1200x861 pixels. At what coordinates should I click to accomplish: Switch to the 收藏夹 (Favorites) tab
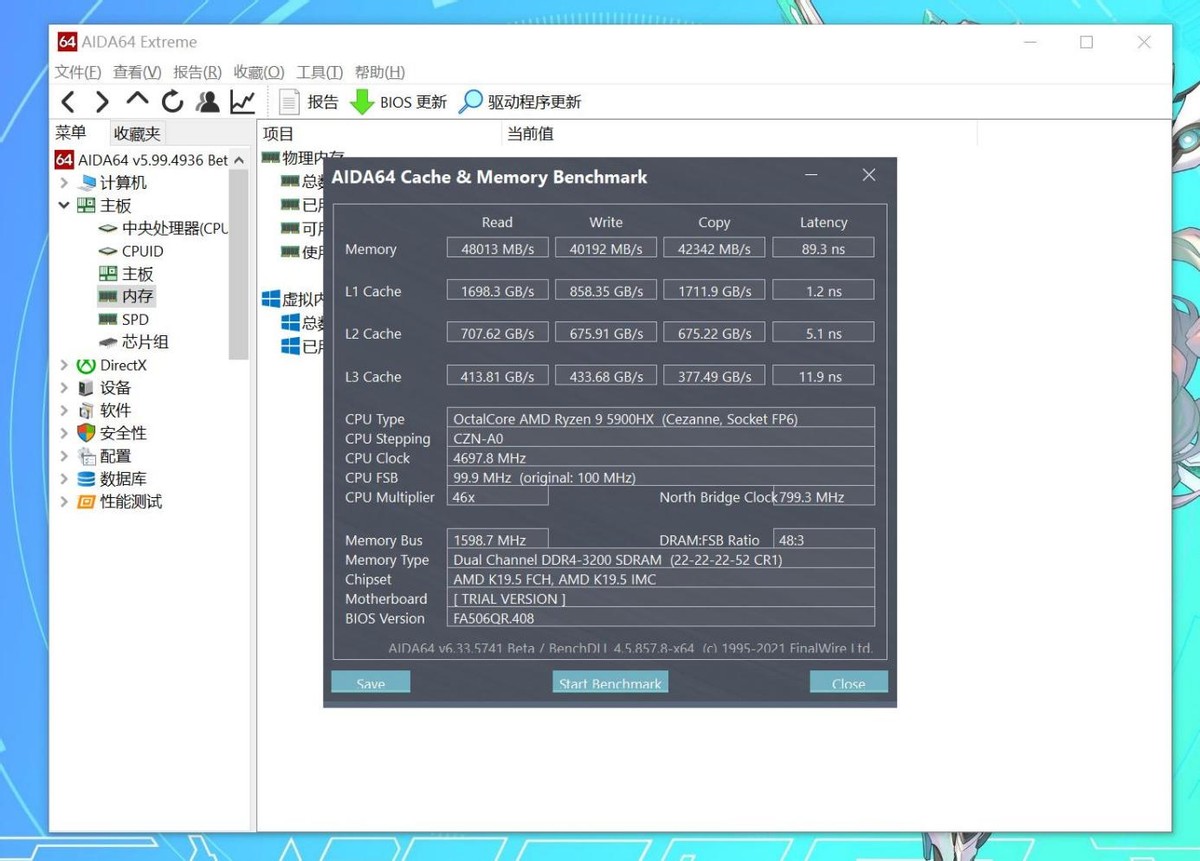pos(137,132)
